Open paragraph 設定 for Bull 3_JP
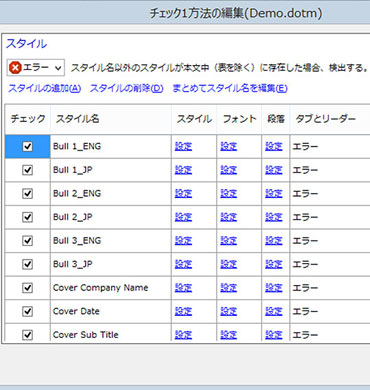This screenshot has height=390, width=370. (x=274, y=264)
